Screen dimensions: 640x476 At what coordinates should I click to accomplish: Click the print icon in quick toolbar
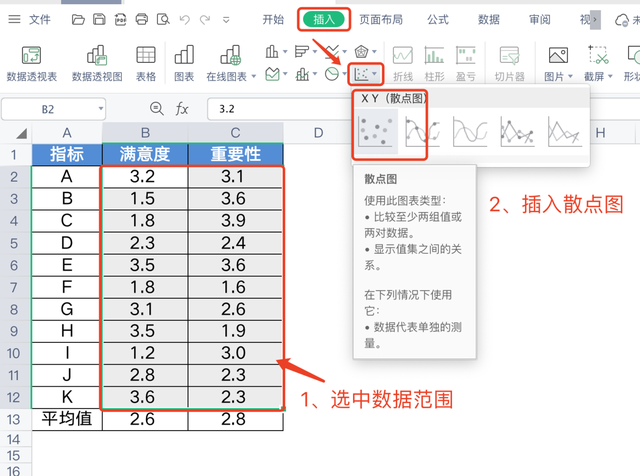[x=142, y=19]
